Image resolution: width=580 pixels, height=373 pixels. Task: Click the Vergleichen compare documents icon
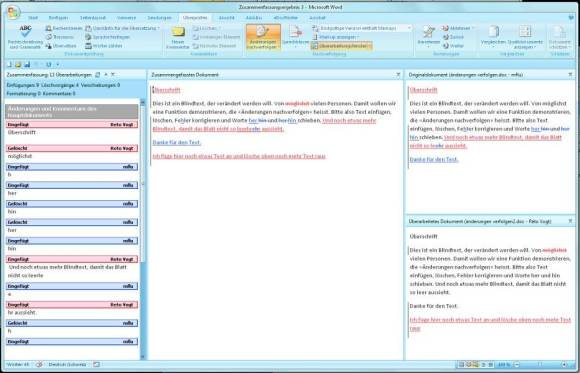(x=493, y=37)
